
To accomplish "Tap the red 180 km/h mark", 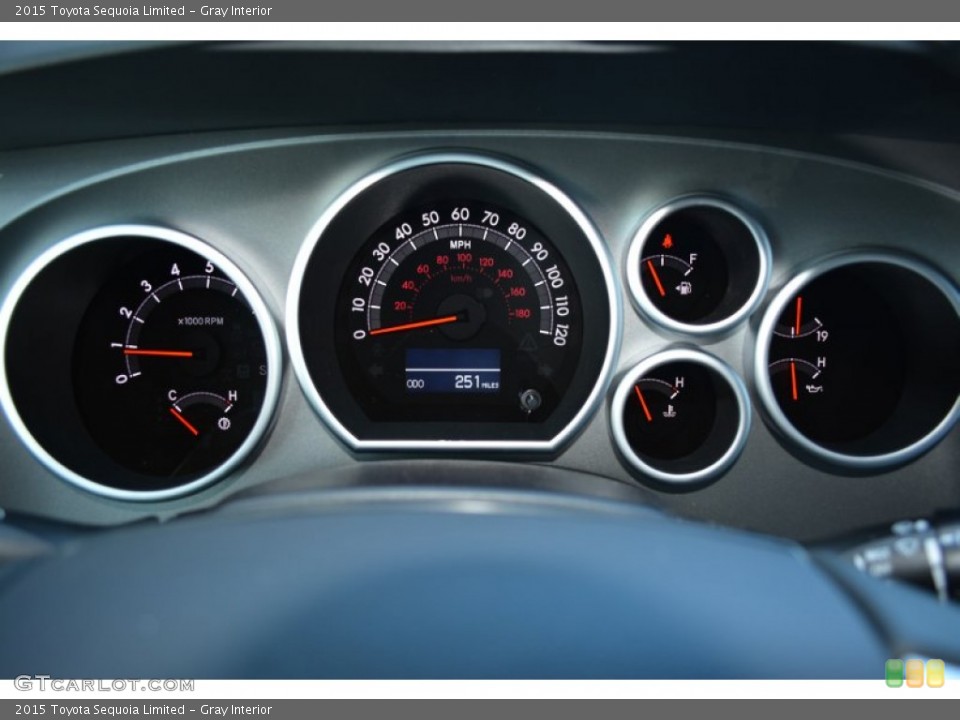I will coord(520,313).
